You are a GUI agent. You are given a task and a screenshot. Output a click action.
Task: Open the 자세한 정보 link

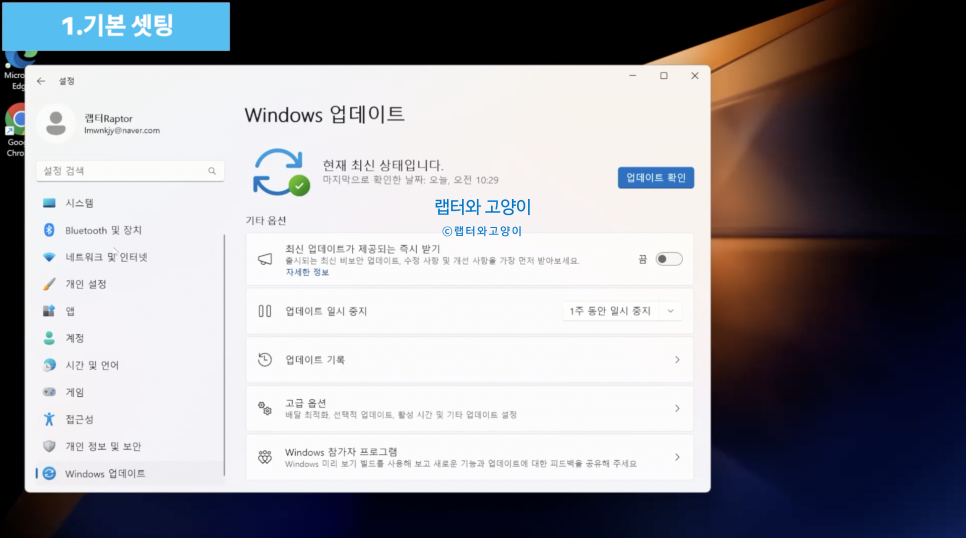(307, 272)
